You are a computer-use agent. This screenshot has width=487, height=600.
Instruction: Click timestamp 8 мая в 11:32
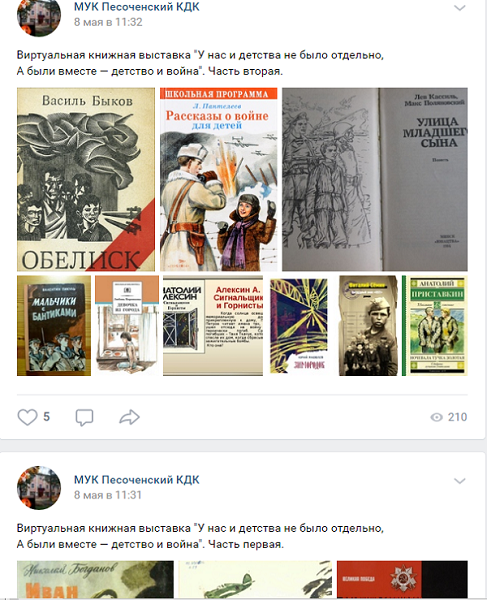point(108,22)
